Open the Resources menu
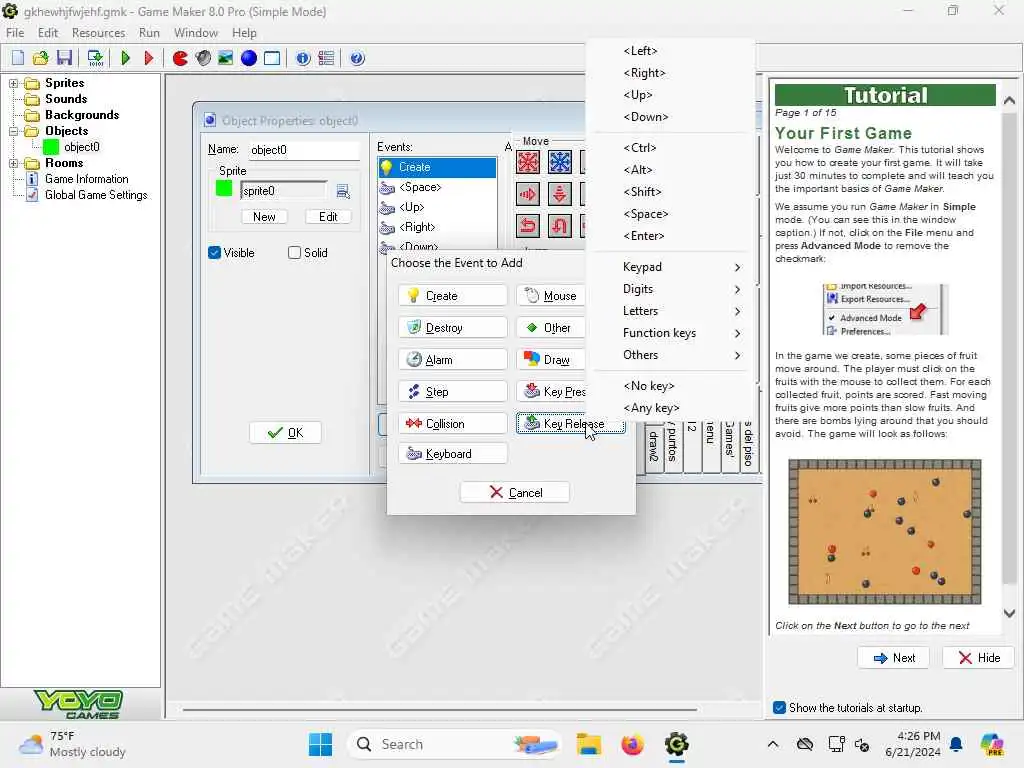Screen dimensions: 1024x768 tap(99, 33)
